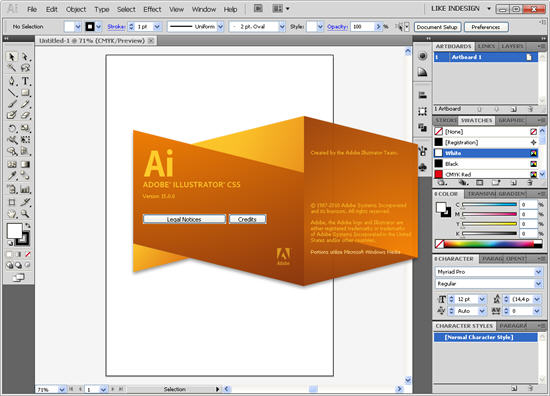Select the Pencil tool
This screenshot has width=550, height=396.
click(x=25, y=104)
